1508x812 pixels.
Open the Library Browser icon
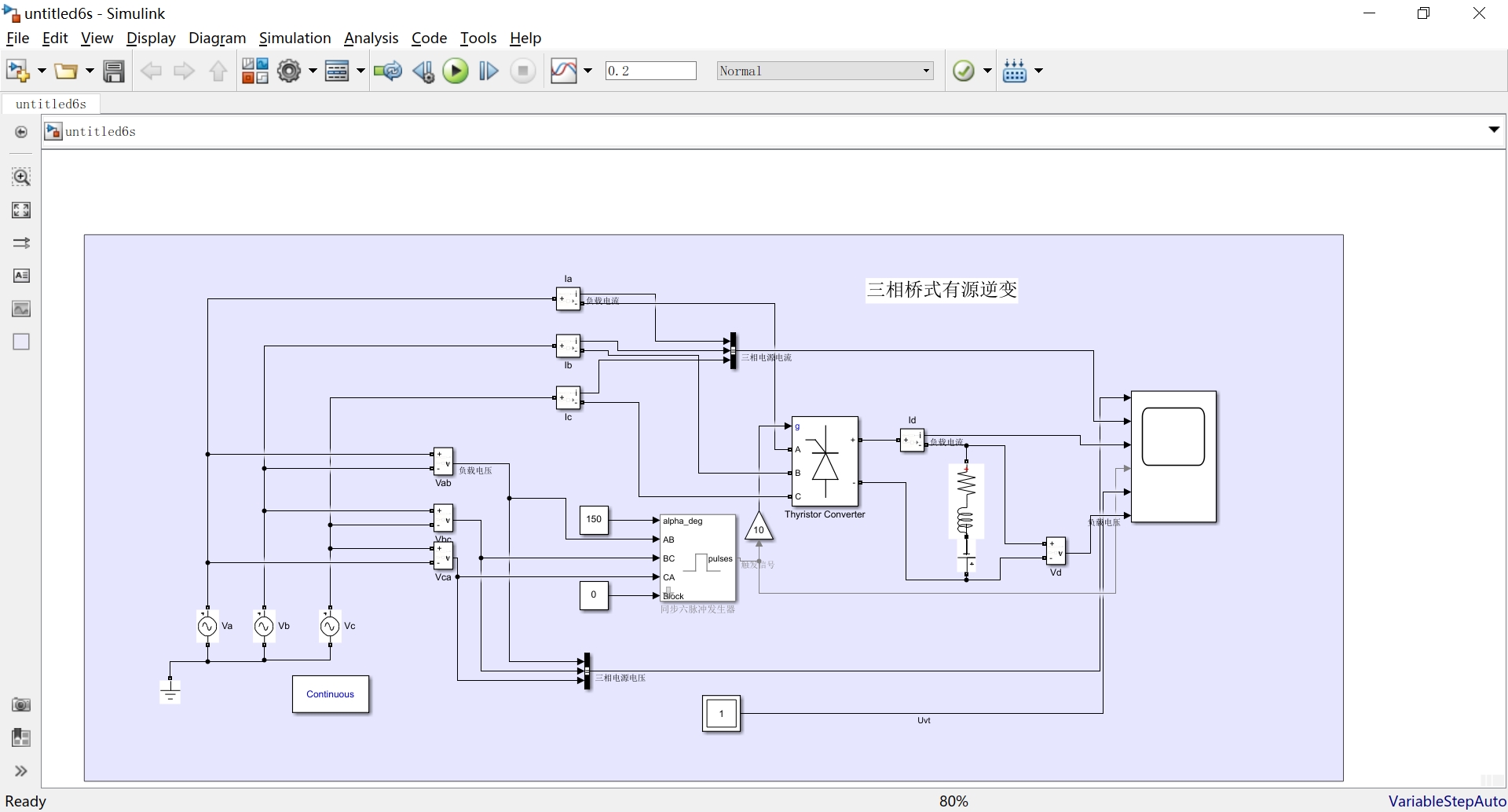255,71
